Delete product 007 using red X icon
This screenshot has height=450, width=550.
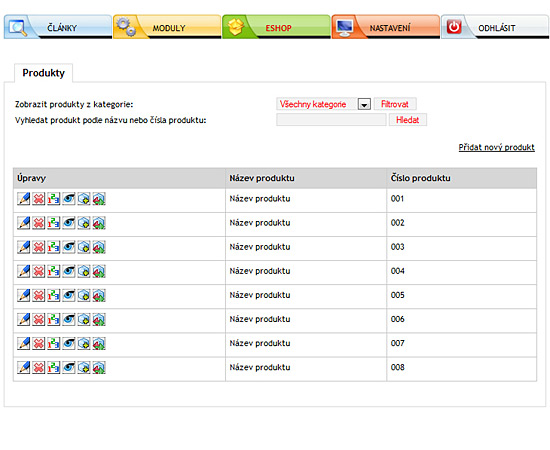click(x=39, y=343)
